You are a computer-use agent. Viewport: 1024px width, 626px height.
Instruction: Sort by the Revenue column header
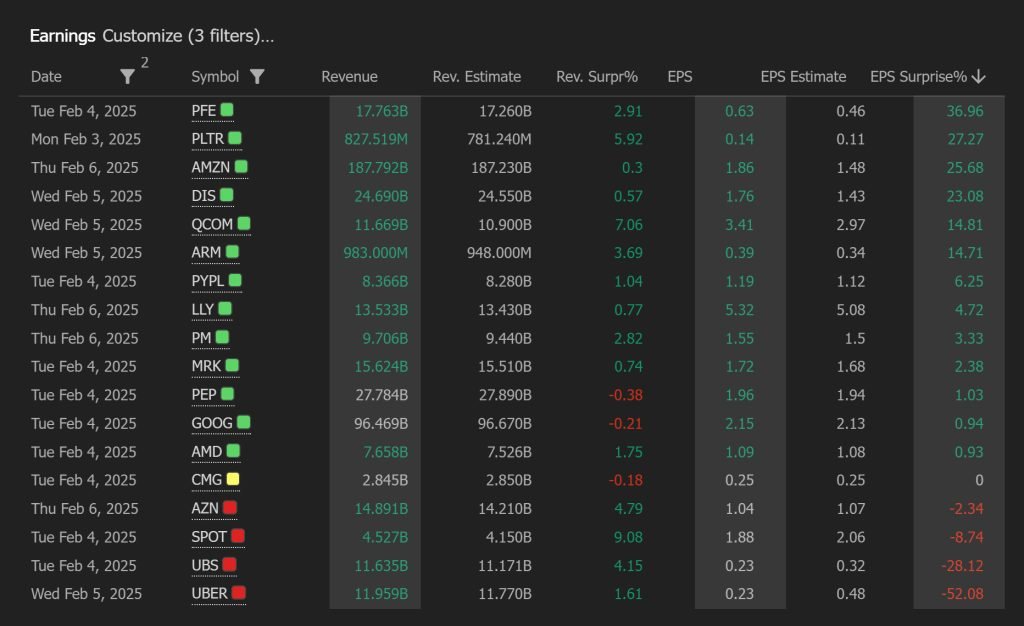pos(349,77)
